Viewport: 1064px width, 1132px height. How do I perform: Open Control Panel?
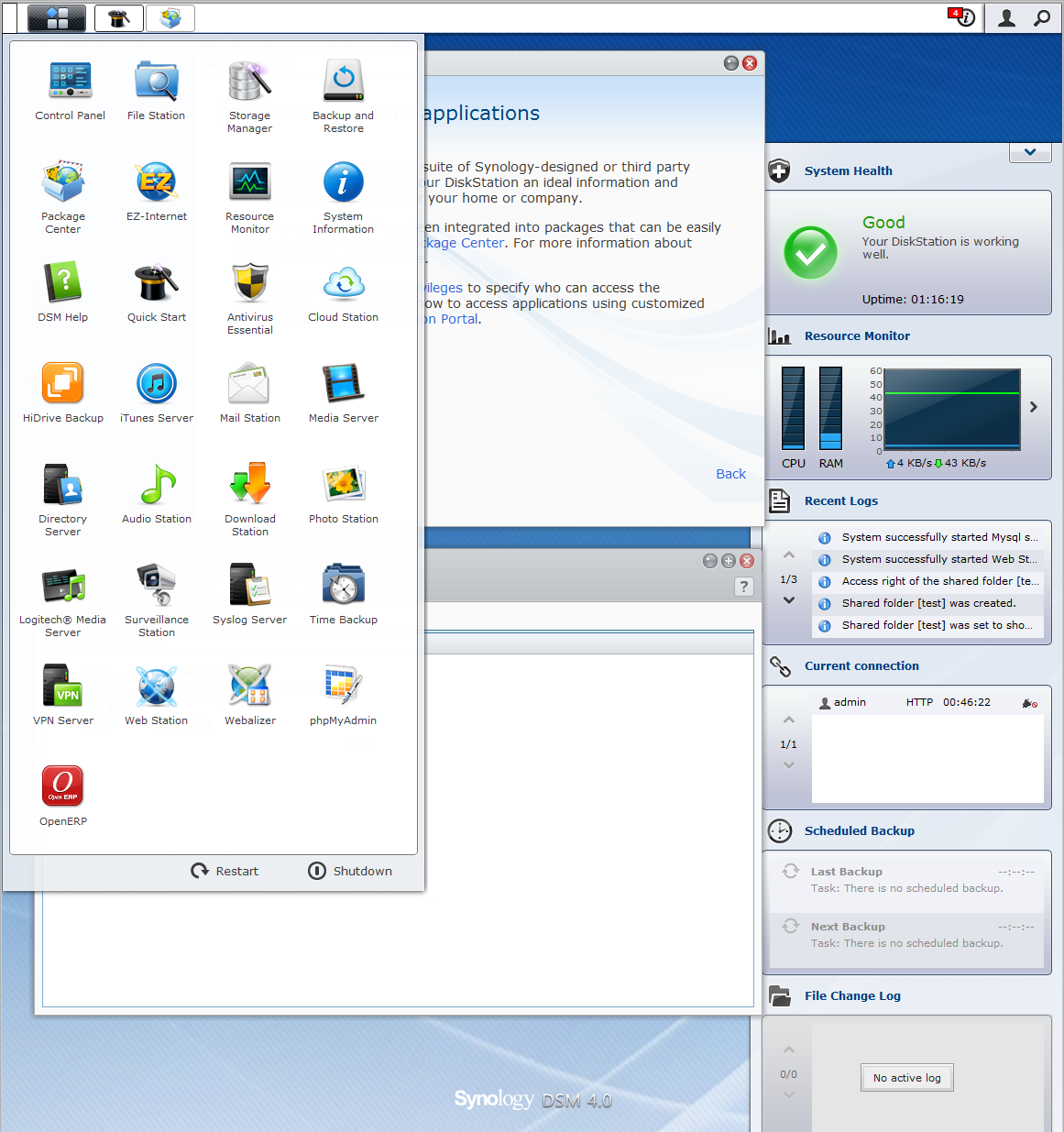coord(71,90)
